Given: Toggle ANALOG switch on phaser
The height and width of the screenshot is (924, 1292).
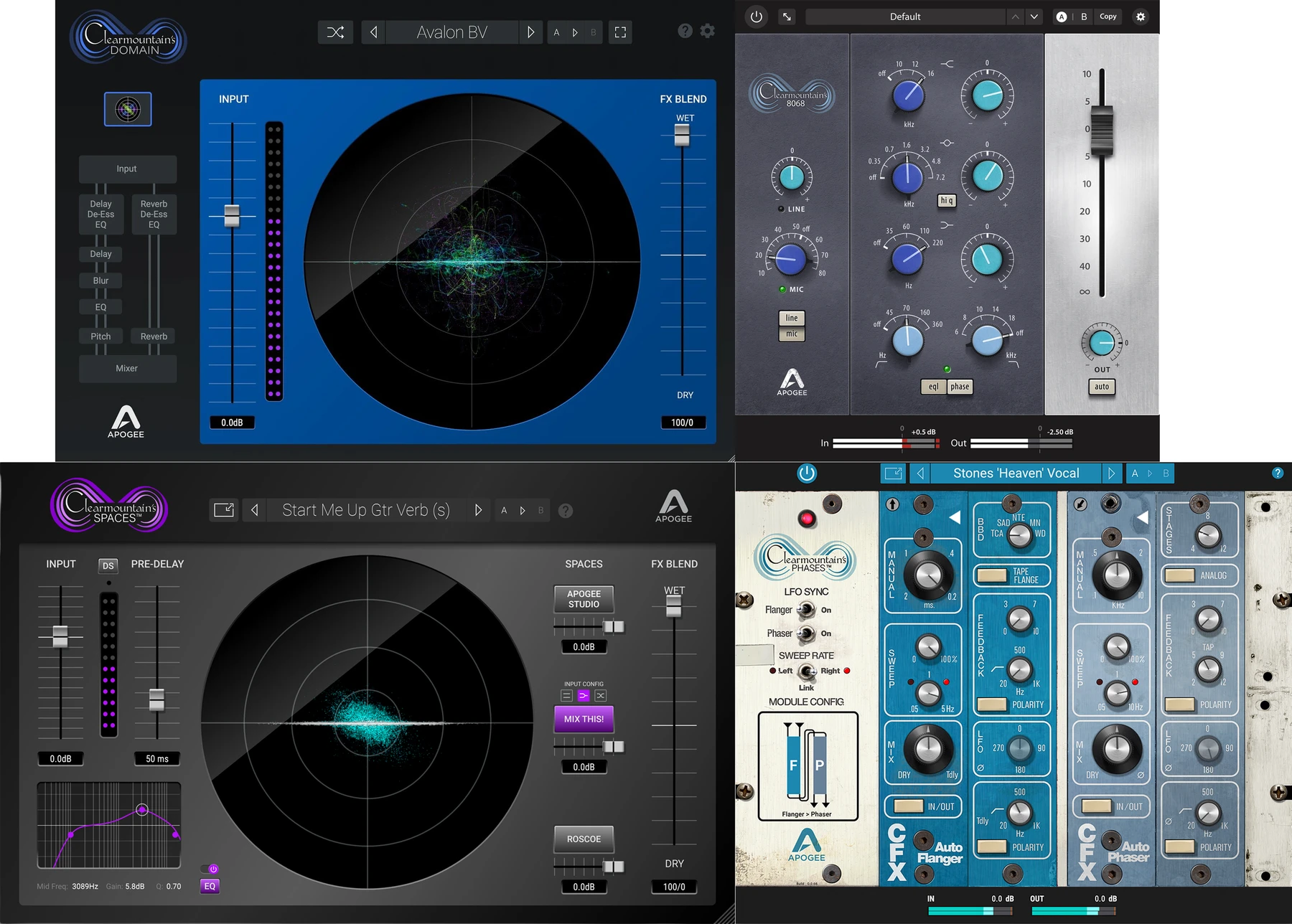Looking at the screenshot, I should pyautogui.click(x=1179, y=575).
